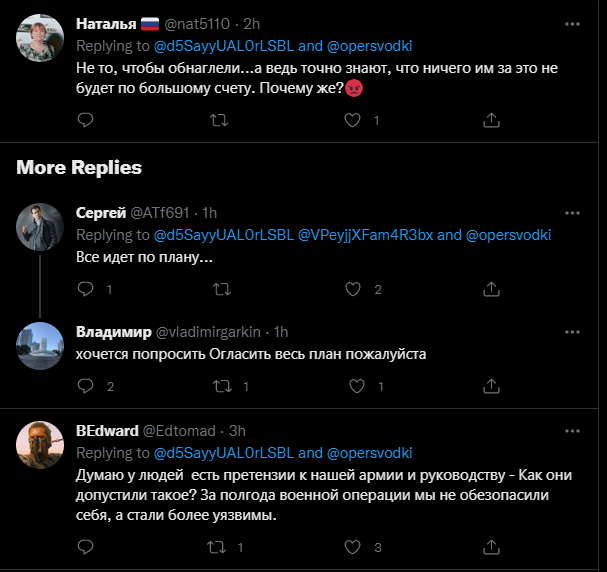This screenshot has height=572, width=607.
Task: Share Сергей's tweet
Action: pyautogui.click(x=491, y=290)
